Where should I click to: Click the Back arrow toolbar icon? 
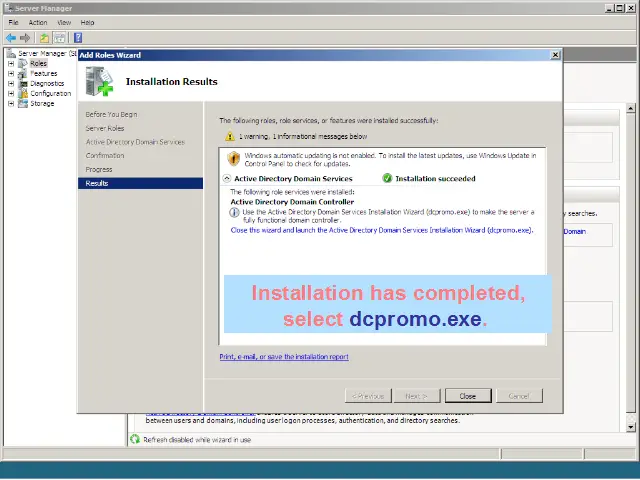(11, 38)
